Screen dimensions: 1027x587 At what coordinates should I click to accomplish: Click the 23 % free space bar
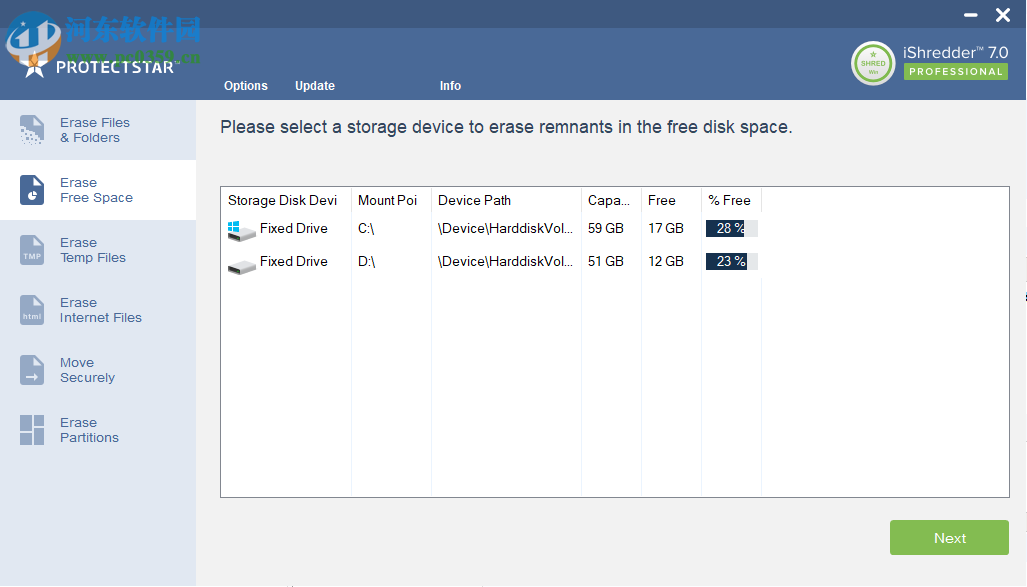(x=731, y=262)
